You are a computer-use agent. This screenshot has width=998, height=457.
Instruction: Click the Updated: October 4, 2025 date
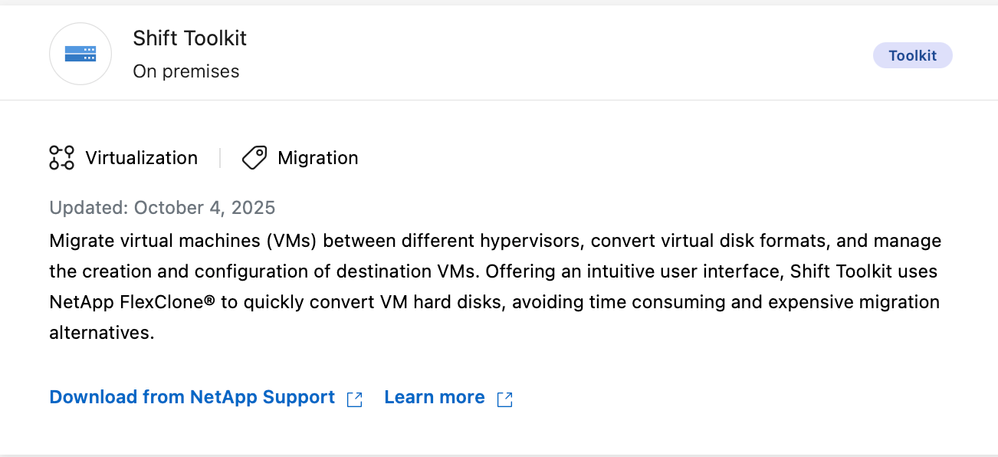(x=162, y=208)
